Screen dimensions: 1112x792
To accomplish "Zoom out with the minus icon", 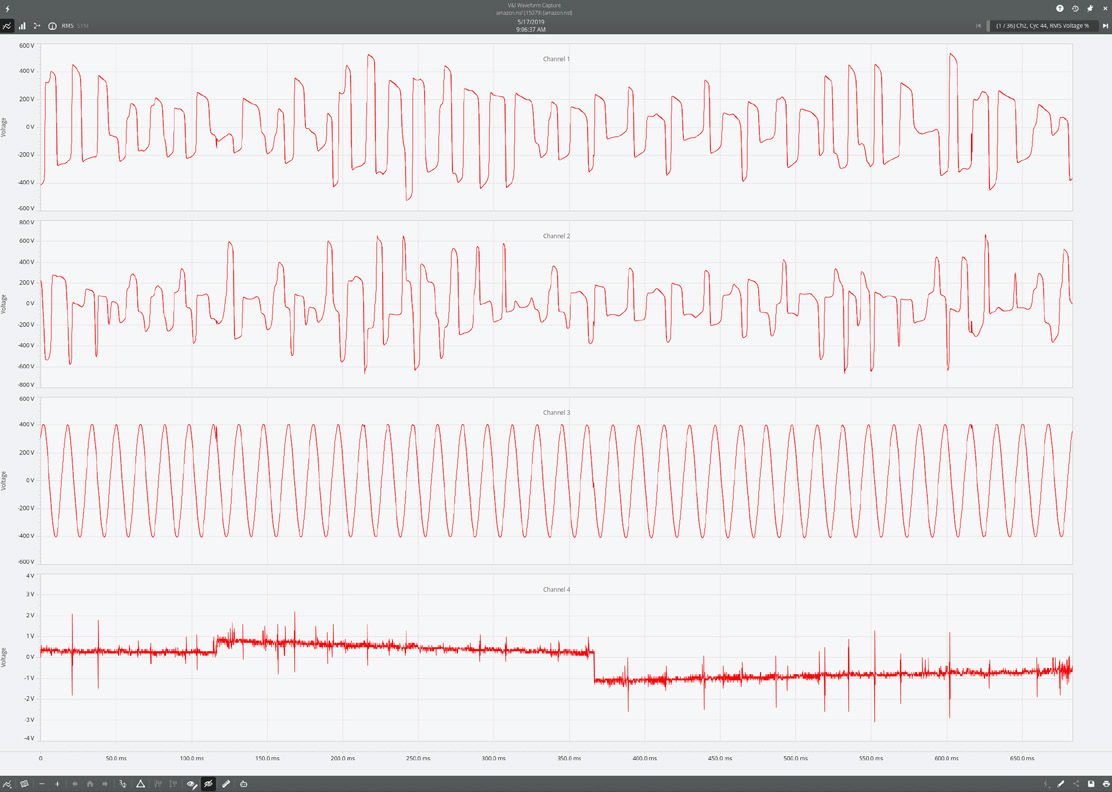I will [42, 784].
